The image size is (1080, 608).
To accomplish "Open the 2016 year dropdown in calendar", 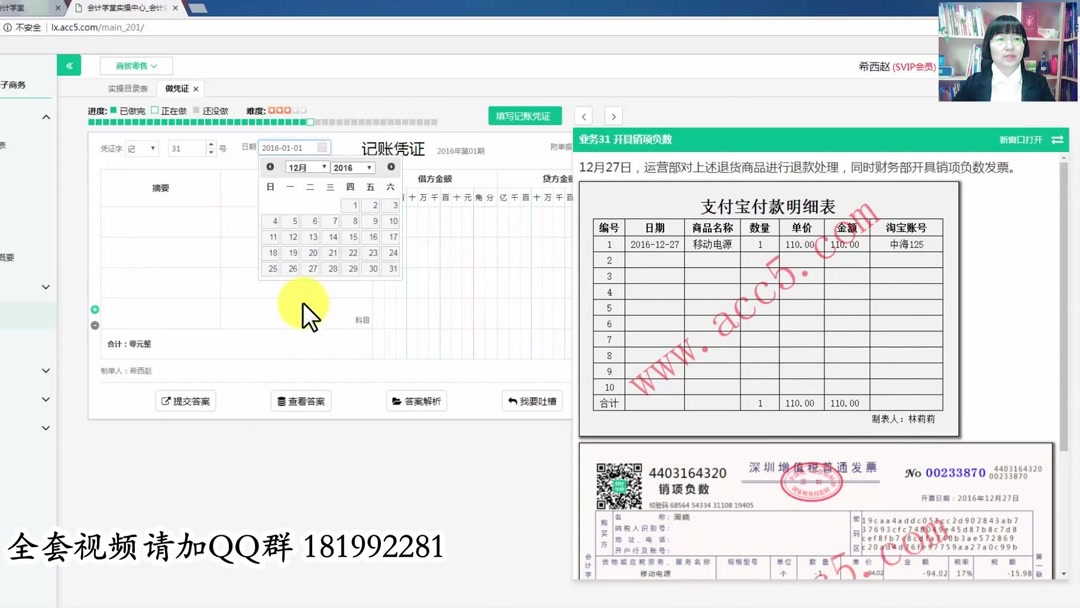I will point(353,168).
